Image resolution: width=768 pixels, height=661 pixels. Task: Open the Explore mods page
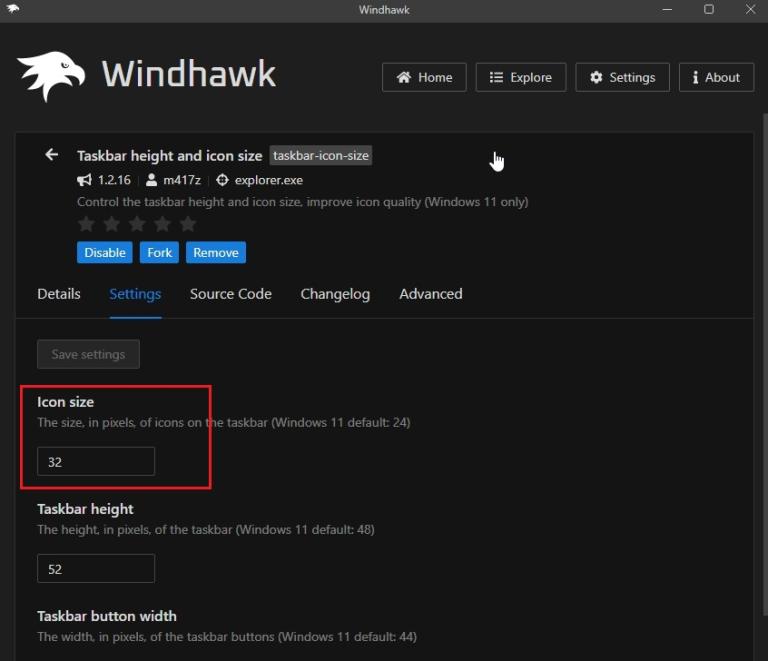point(520,77)
